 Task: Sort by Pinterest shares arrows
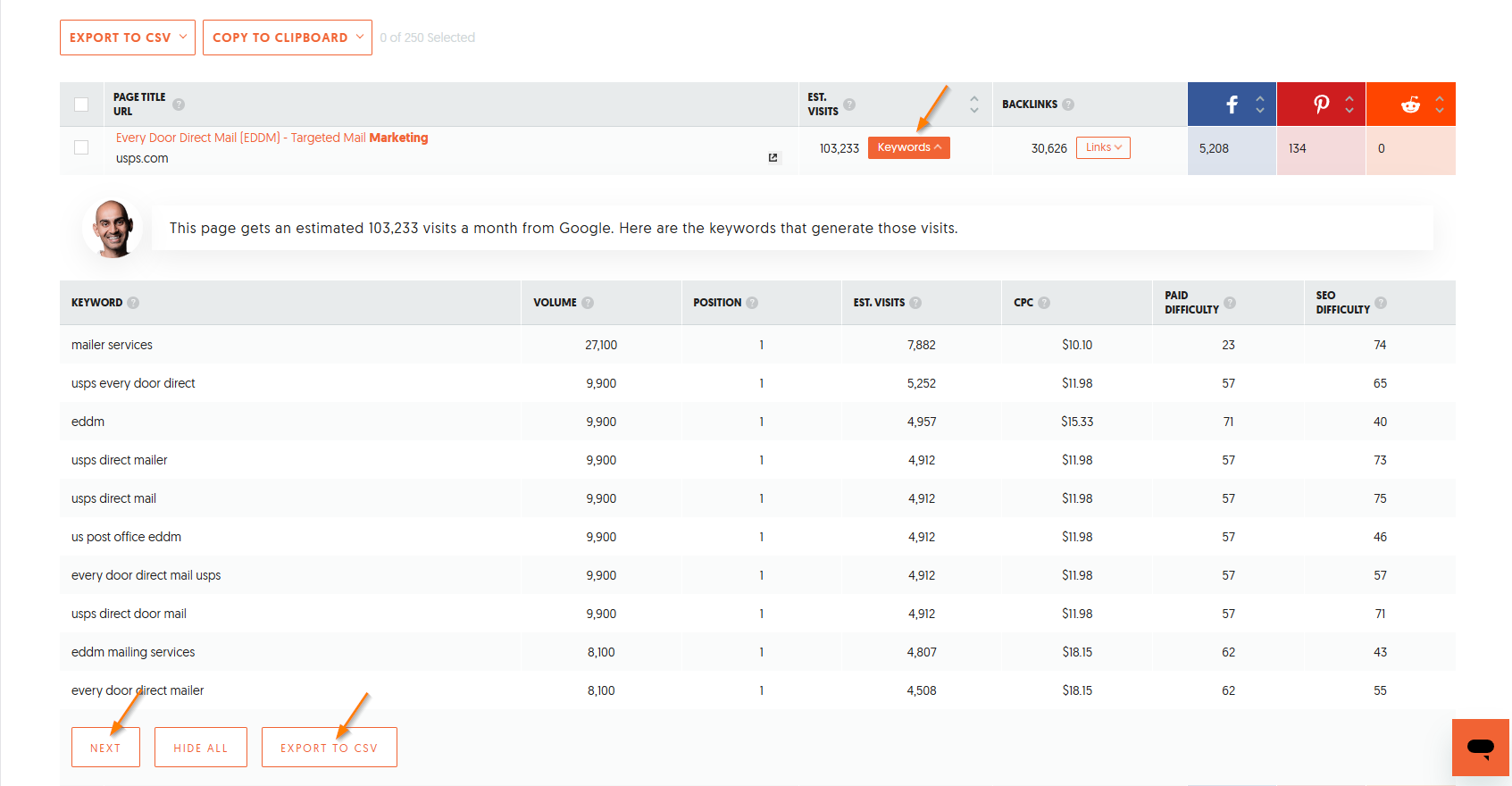[1349, 105]
